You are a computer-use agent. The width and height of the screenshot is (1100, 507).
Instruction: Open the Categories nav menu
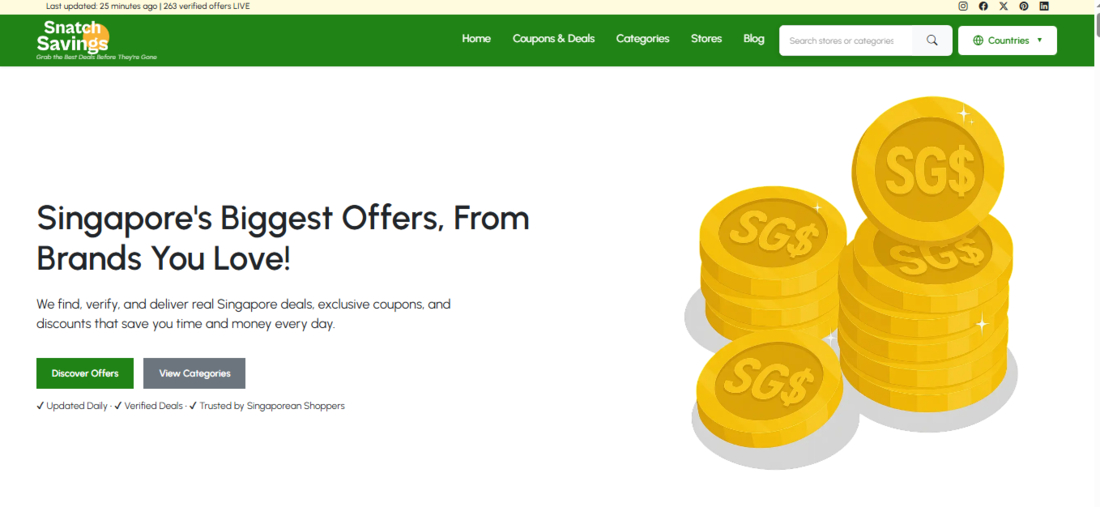point(642,39)
